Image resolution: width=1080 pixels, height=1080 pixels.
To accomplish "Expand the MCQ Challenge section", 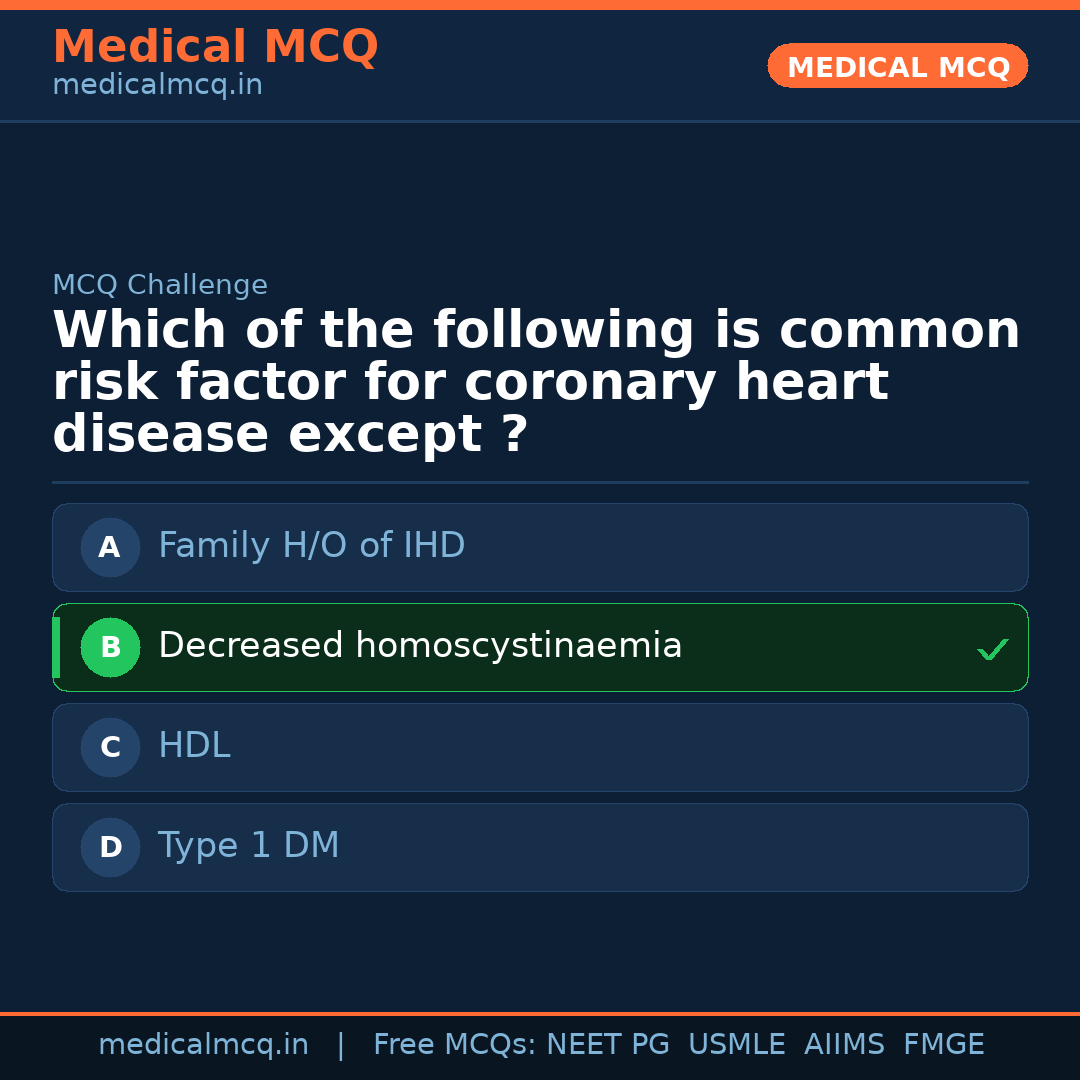I will tap(160, 284).
